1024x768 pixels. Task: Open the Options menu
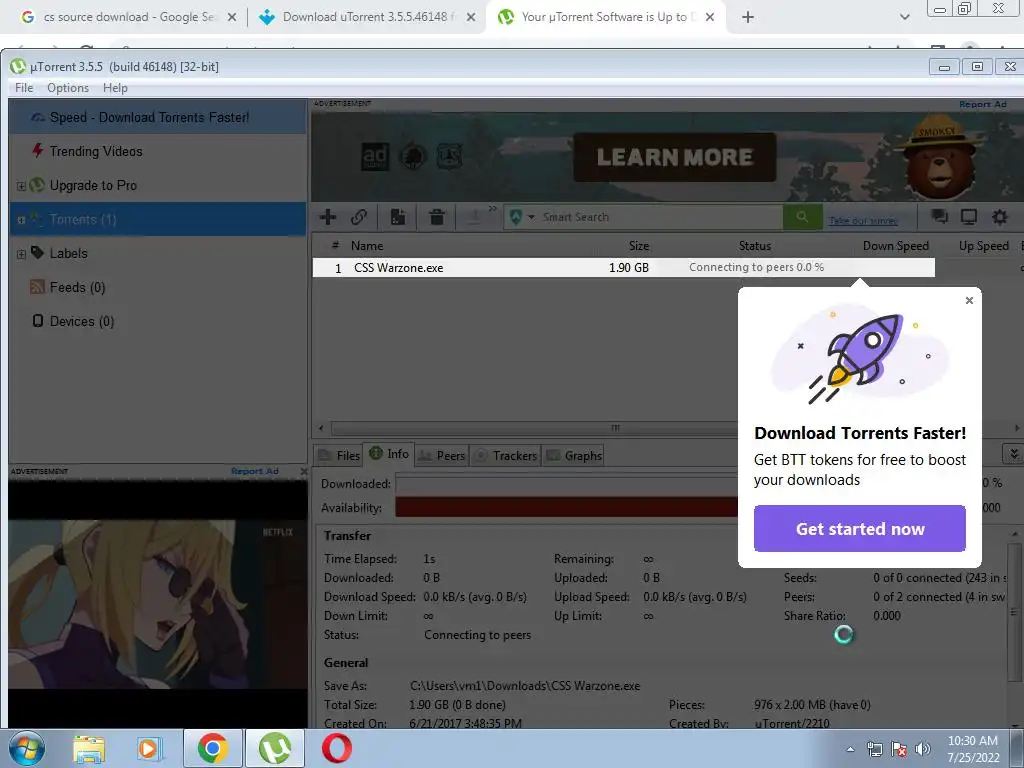(x=68, y=88)
